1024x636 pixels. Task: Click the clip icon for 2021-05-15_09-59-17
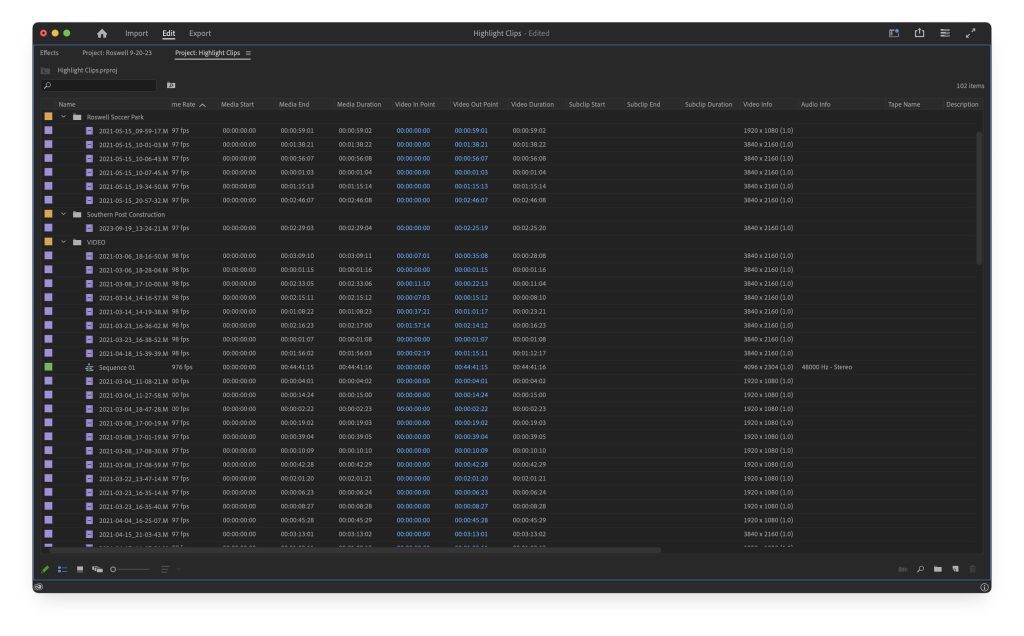(89, 131)
